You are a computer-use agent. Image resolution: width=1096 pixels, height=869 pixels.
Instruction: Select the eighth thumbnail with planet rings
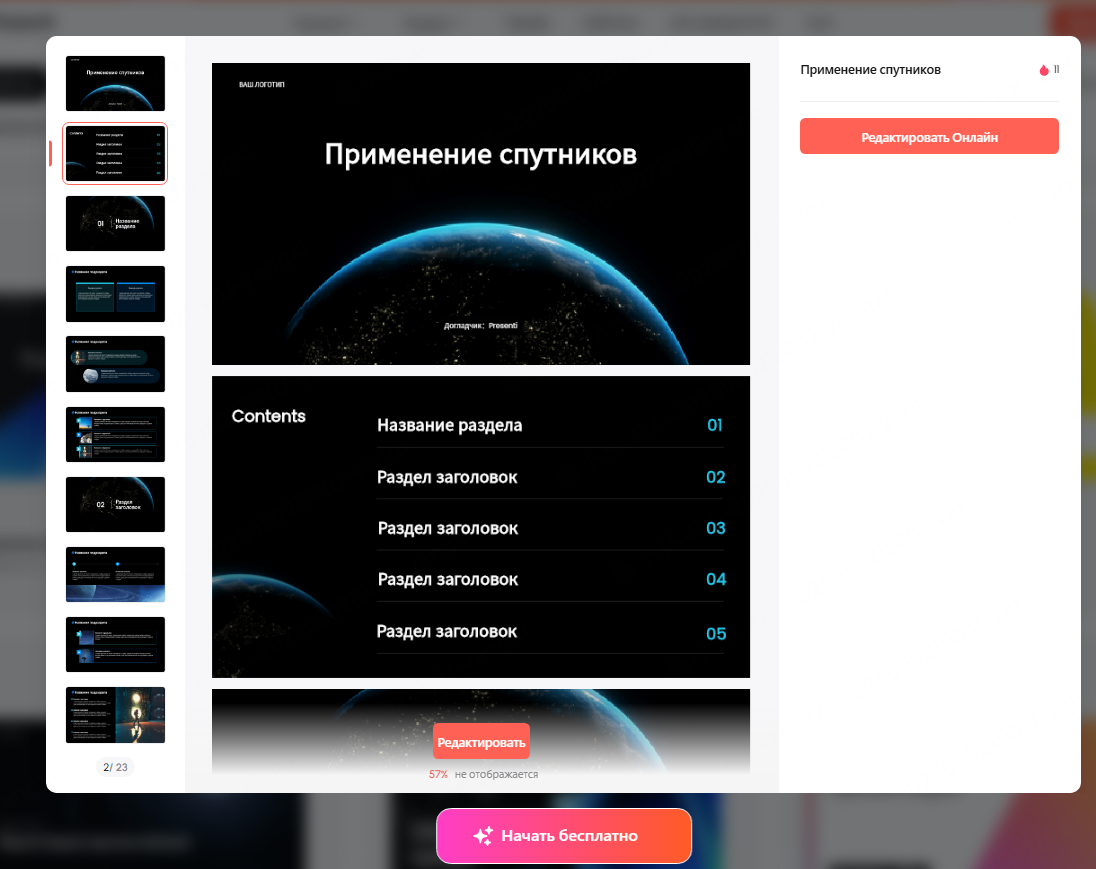(115, 574)
